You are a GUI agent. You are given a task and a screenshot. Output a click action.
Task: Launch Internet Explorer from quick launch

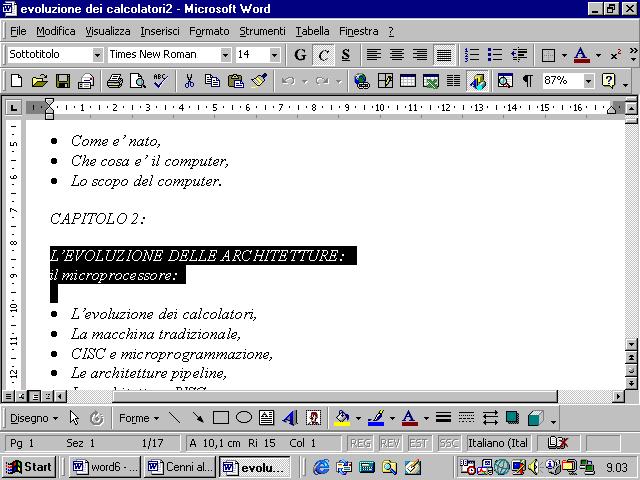(321, 467)
